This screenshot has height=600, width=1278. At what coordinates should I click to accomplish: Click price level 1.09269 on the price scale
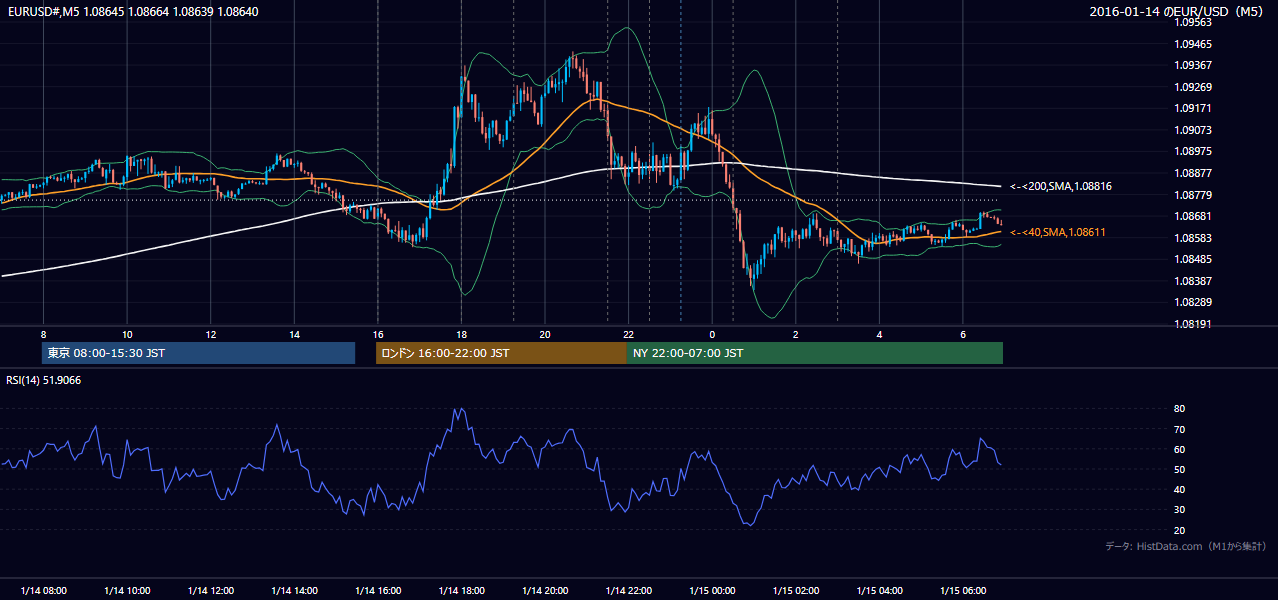tap(1192, 87)
